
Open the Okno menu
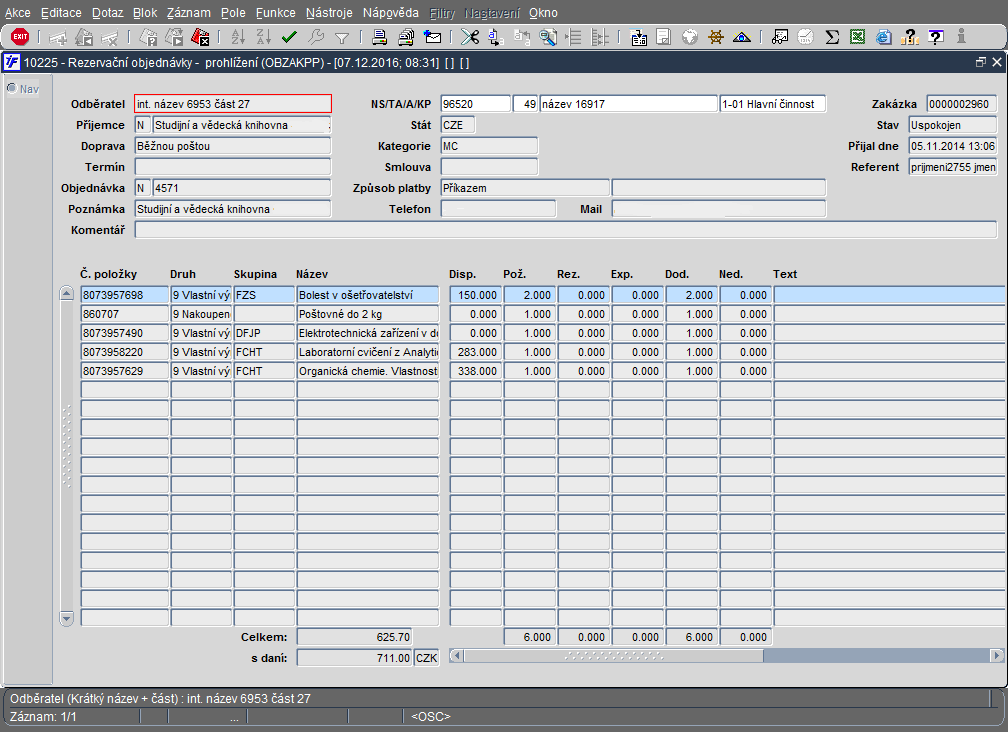coord(543,13)
